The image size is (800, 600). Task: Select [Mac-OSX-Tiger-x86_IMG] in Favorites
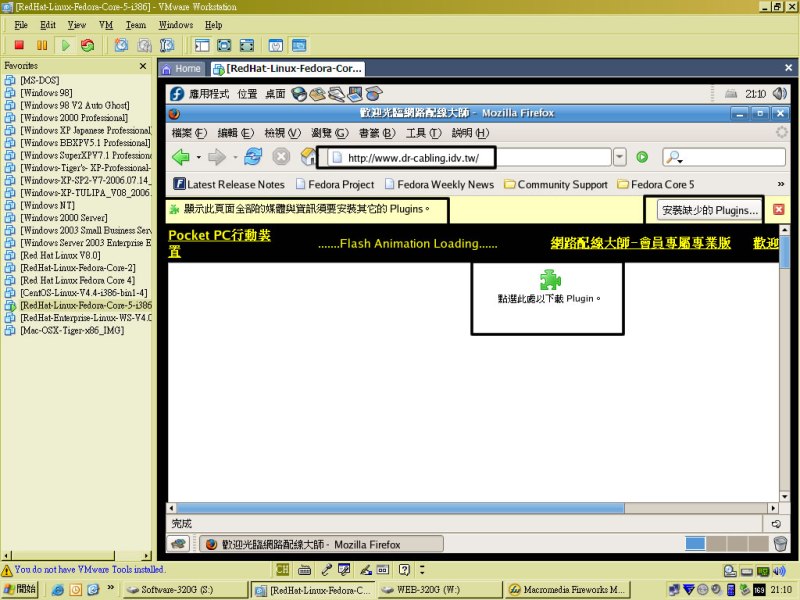(71, 330)
